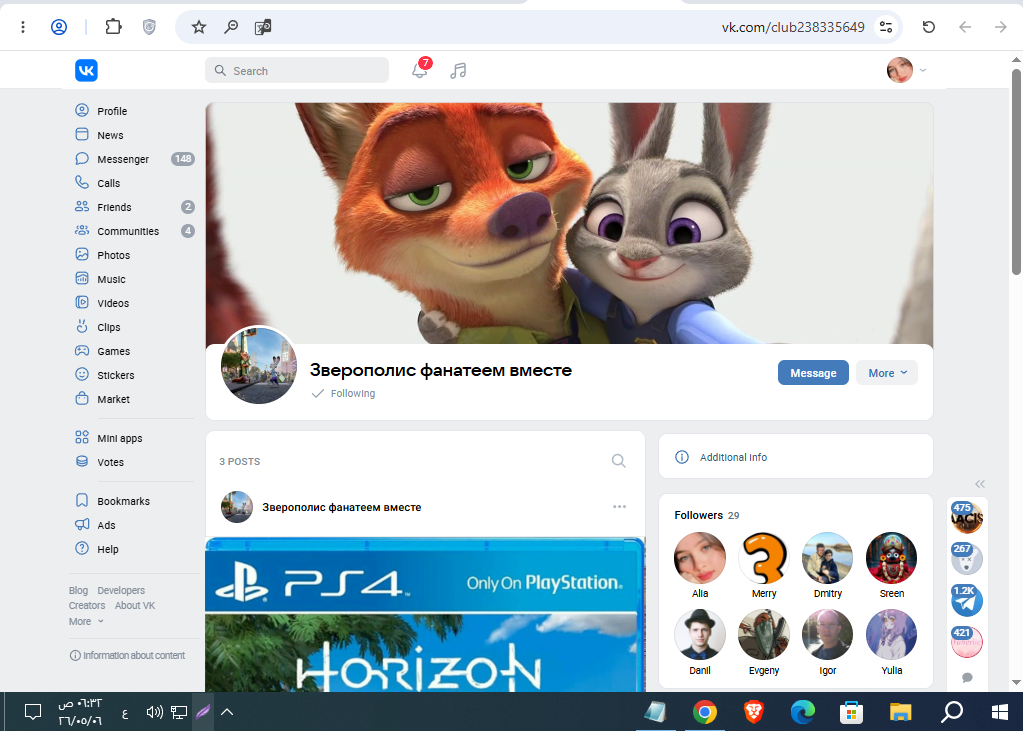This screenshot has height=731, width=1023.
Task: Open the notifications bell with 7 alerts
Action: (420, 70)
